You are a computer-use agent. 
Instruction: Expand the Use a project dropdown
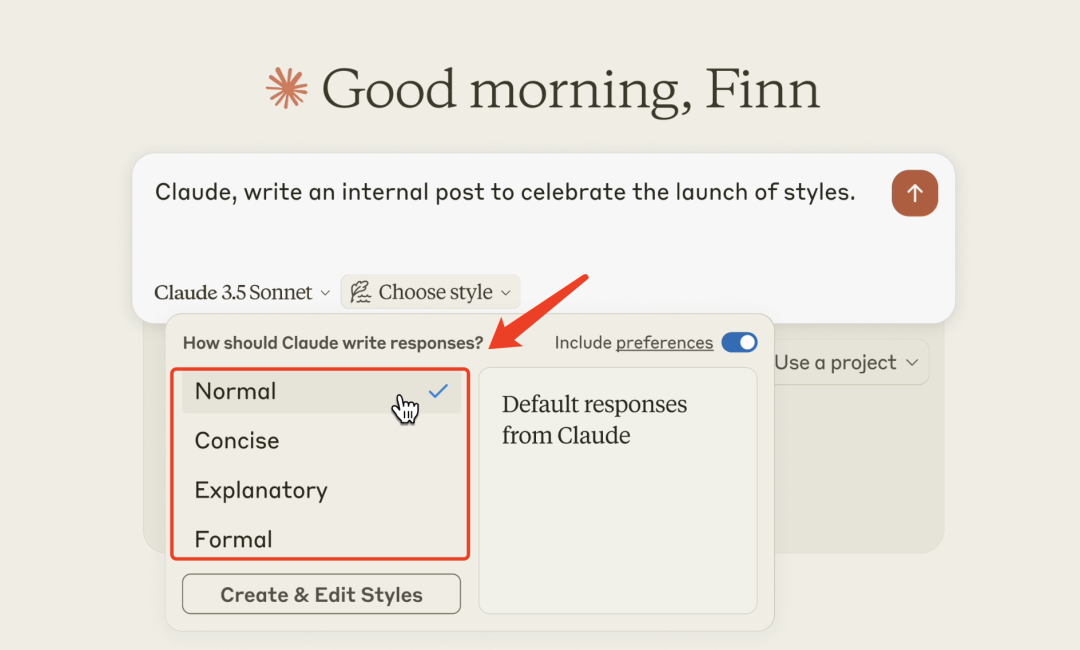point(847,362)
